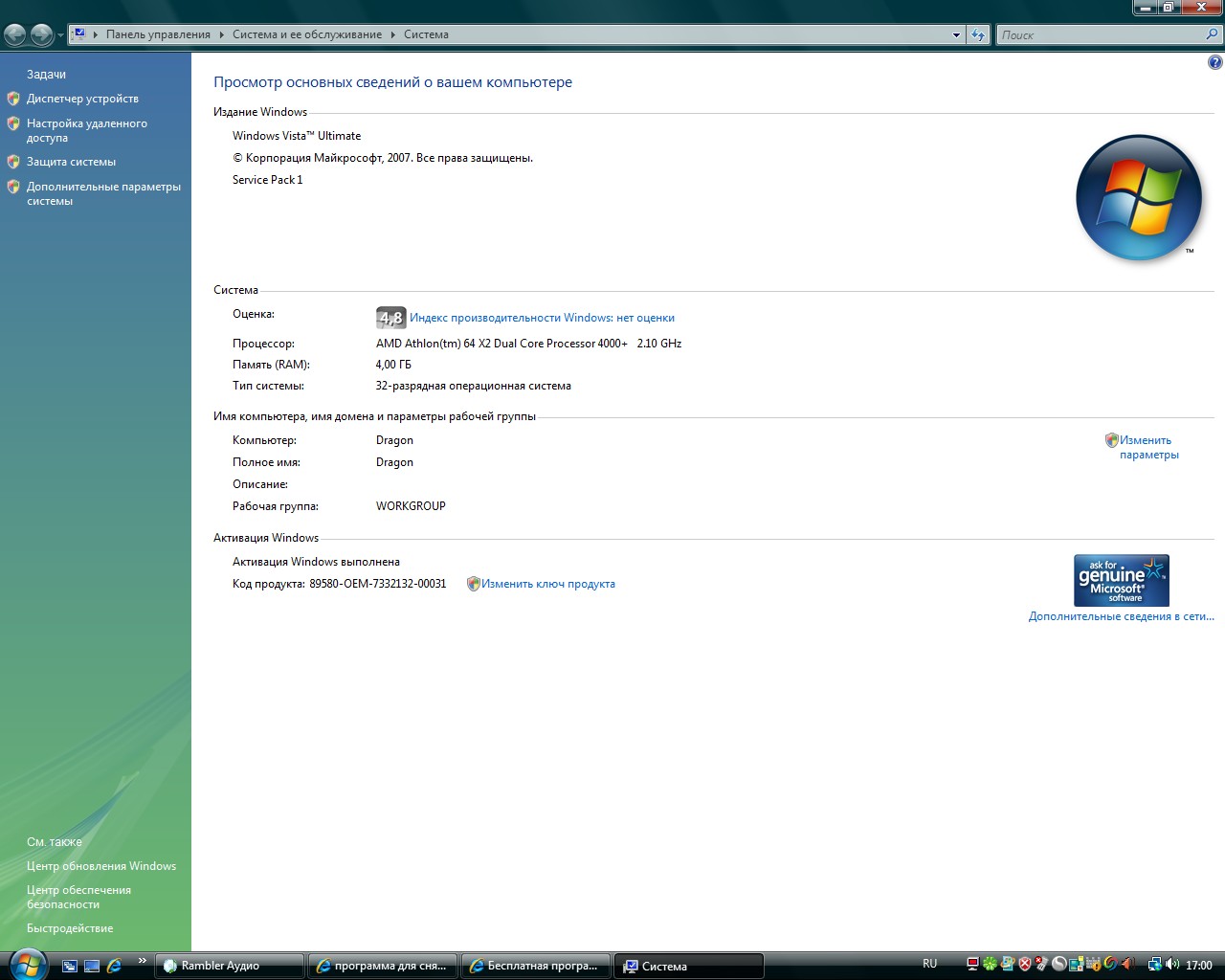Screen dimensions: 1225x980
Task: Focus the Поиск search field
Action: (x=1101, y=35)
